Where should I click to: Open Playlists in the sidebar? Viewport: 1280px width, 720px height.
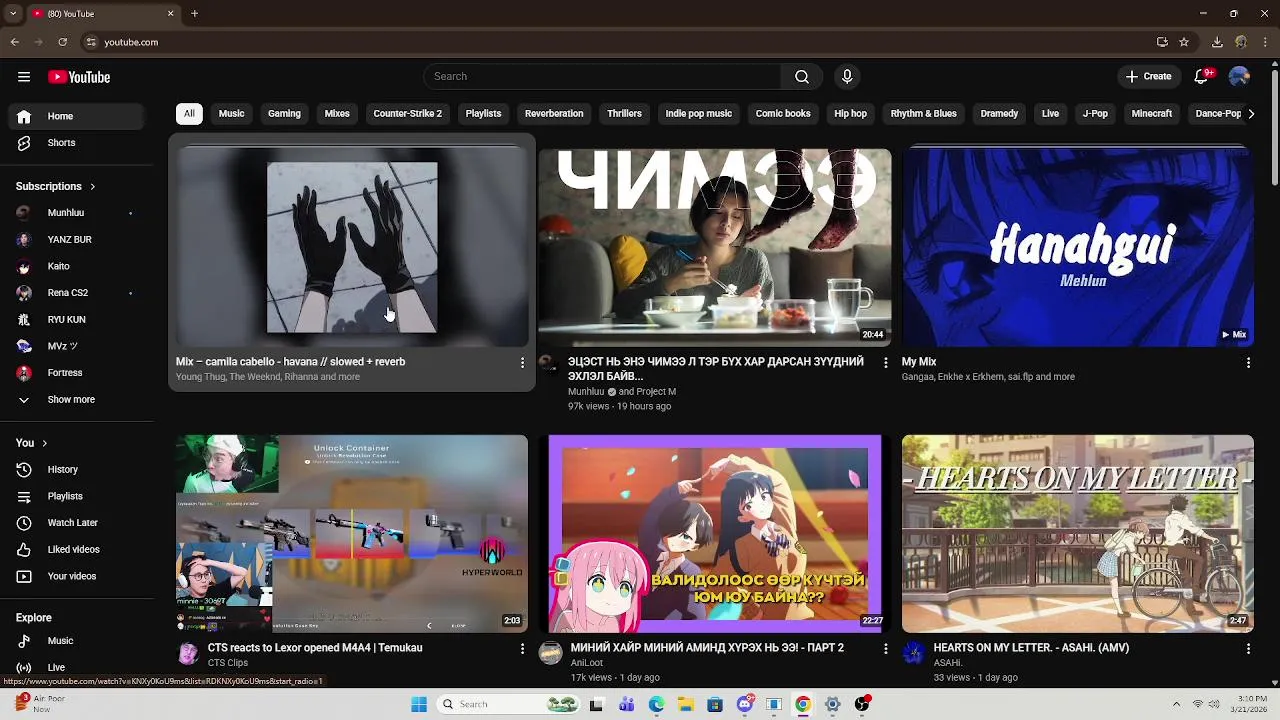point(77,496)
